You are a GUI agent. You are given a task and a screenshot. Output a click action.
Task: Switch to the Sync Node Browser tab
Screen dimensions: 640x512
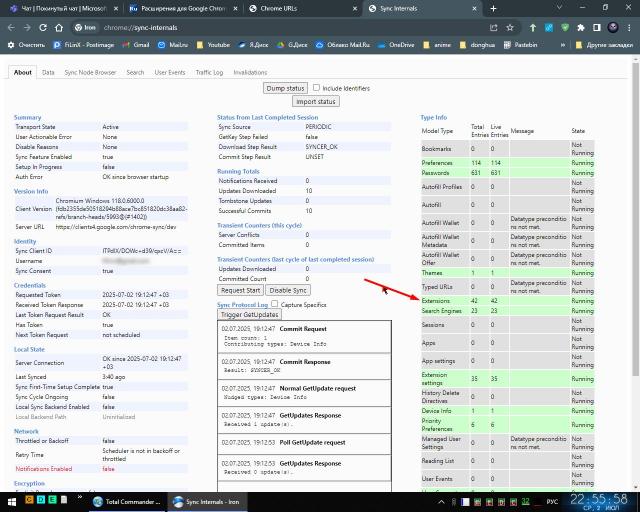tap(90, 72)
